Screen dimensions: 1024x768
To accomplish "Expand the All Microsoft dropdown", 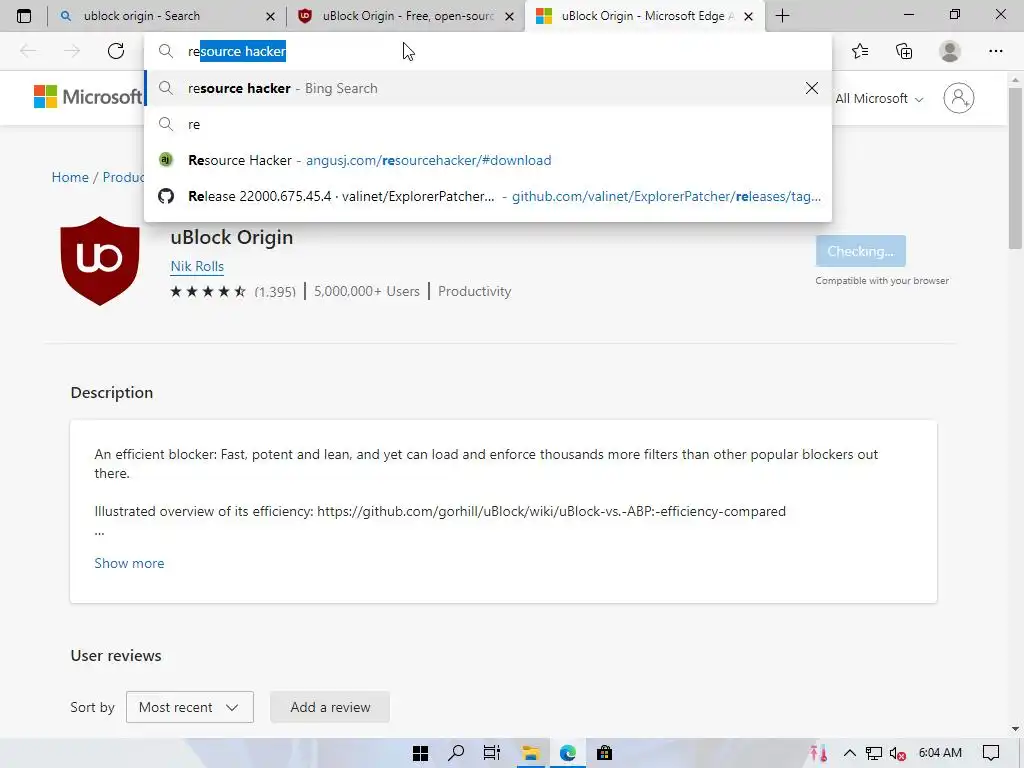I will coord(879,99).
